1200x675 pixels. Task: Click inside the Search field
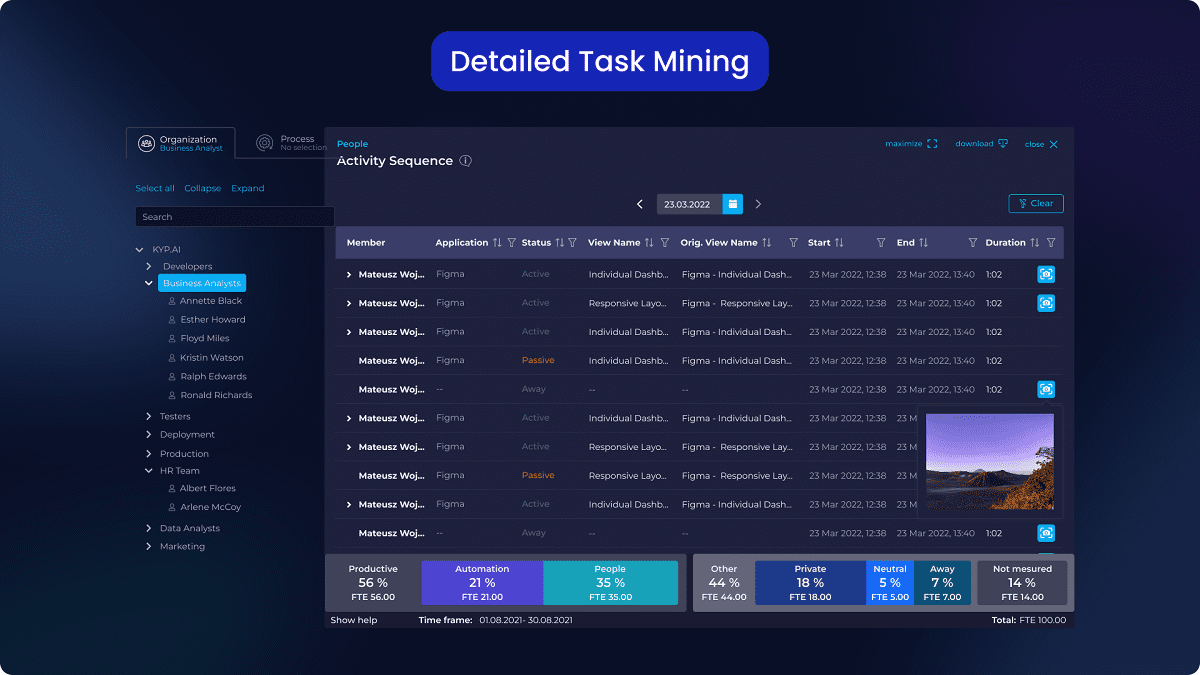pos(234,216)
